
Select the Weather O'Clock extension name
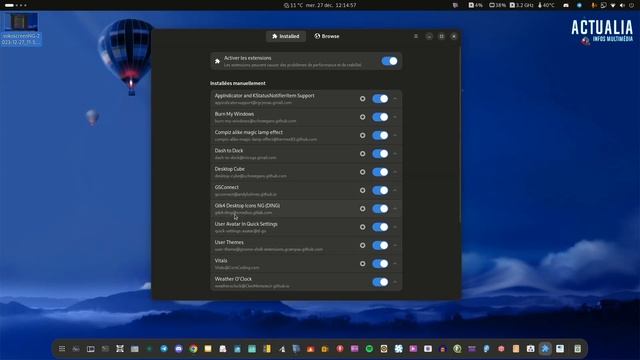click(x=233, y=279)
